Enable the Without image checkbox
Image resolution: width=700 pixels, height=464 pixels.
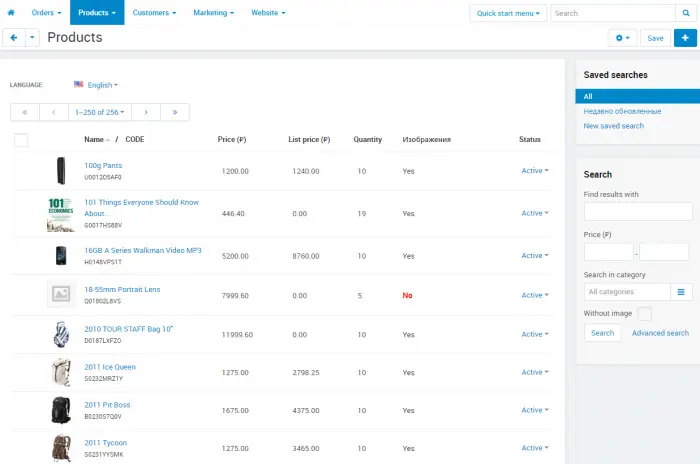(x=644, y=313)
